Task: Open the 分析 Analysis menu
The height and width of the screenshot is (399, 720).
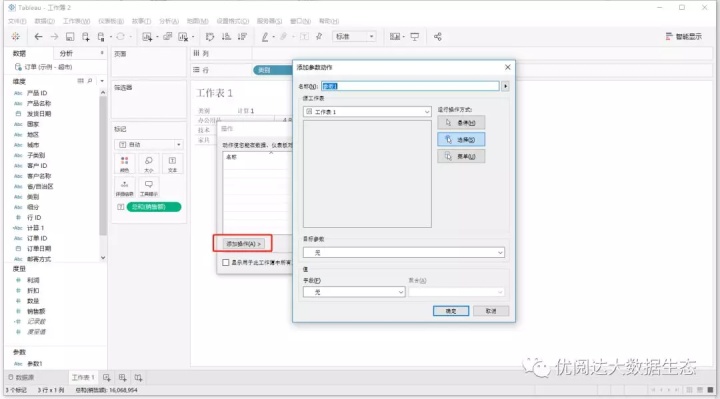Action: pos(169,21)
